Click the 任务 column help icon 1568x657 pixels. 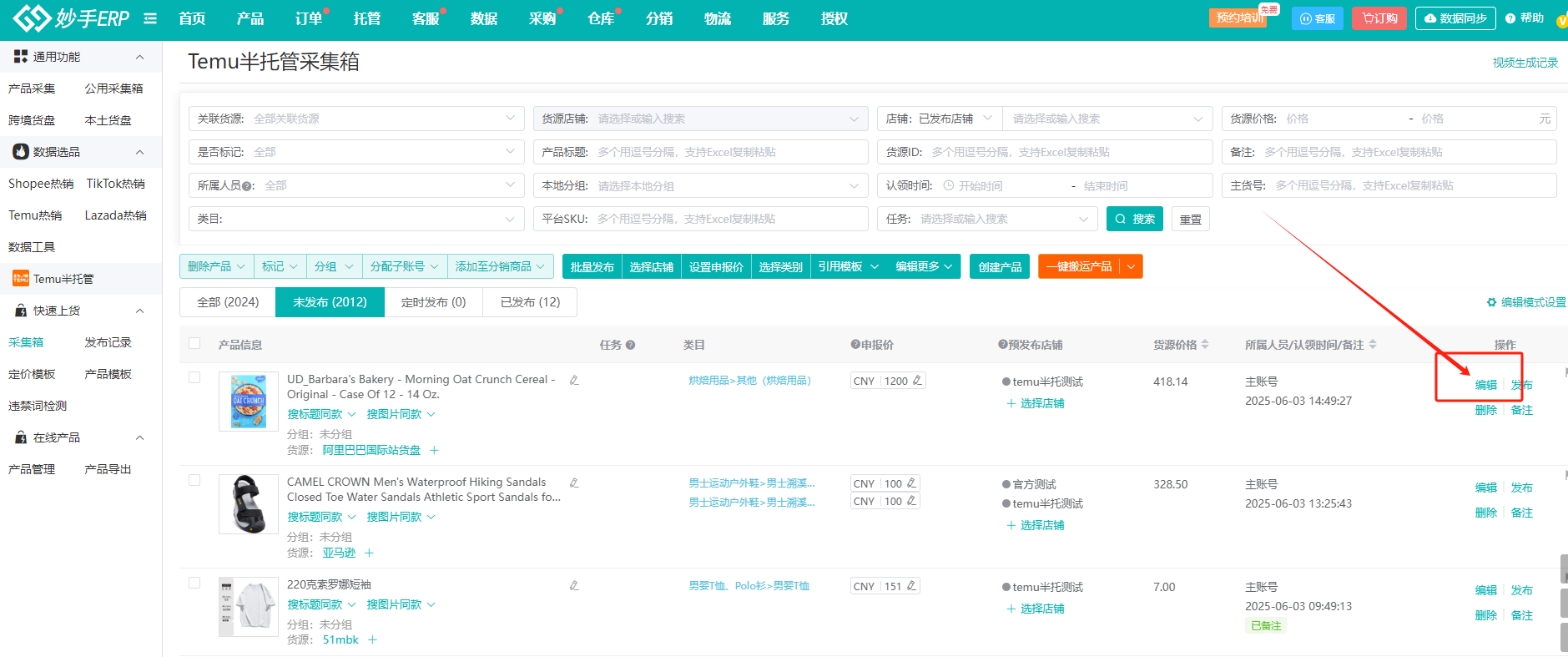[x=630, y=345]
